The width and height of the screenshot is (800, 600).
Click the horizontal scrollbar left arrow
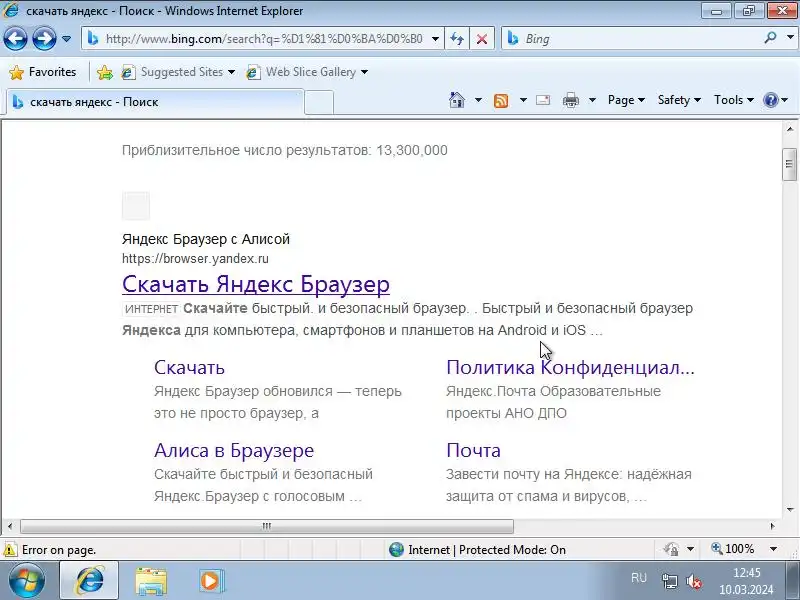[10, 526]
